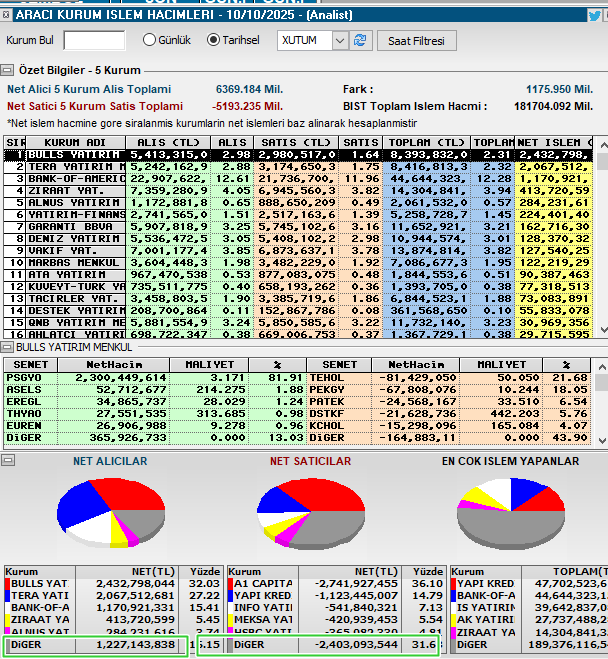608x659 pixels.
Task: Click A1 CAPITA row in net sellers
Action: pyautogui.click(x=336, y=584)
